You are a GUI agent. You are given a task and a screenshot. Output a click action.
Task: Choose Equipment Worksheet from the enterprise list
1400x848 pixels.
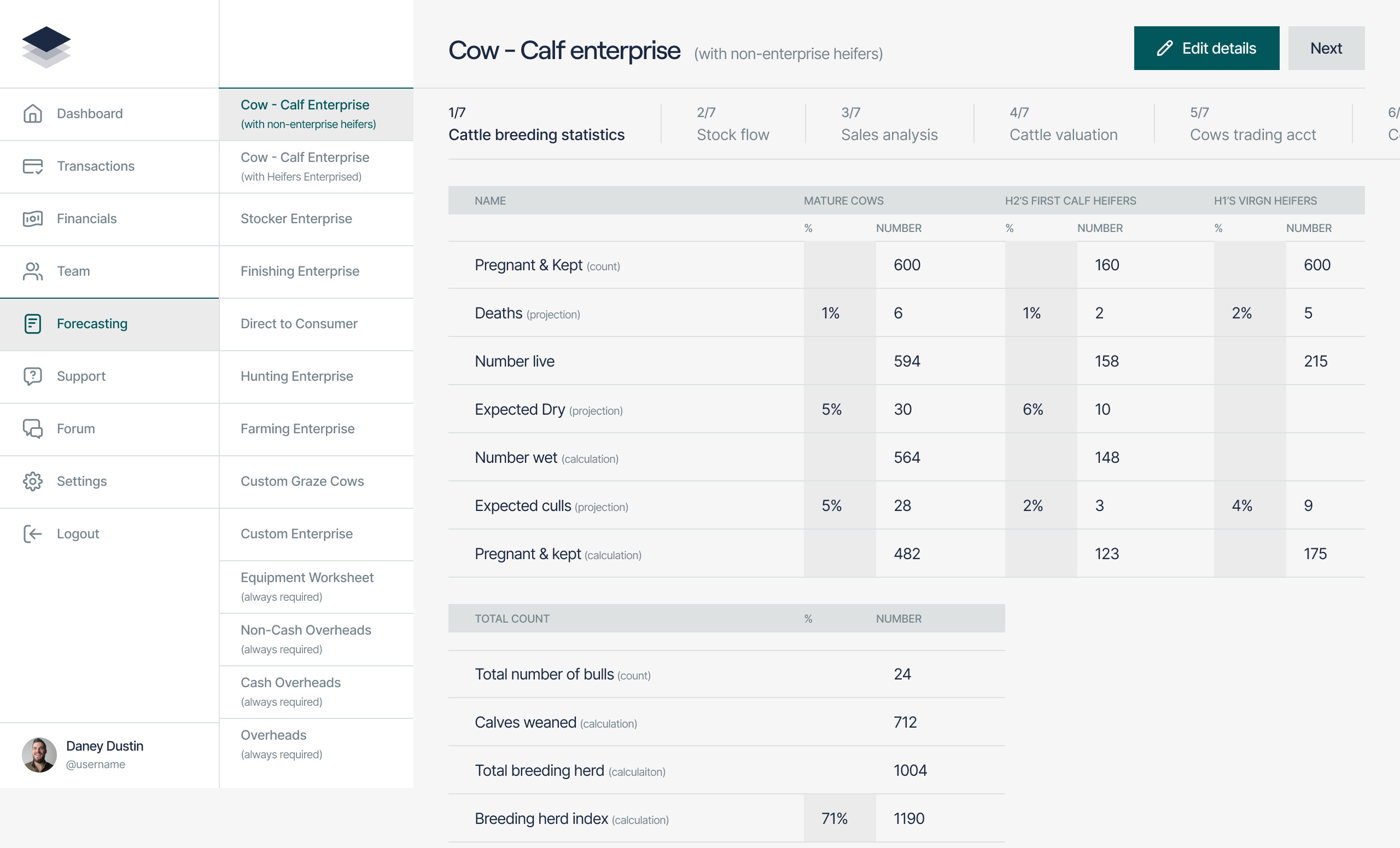tap(307, 586)
